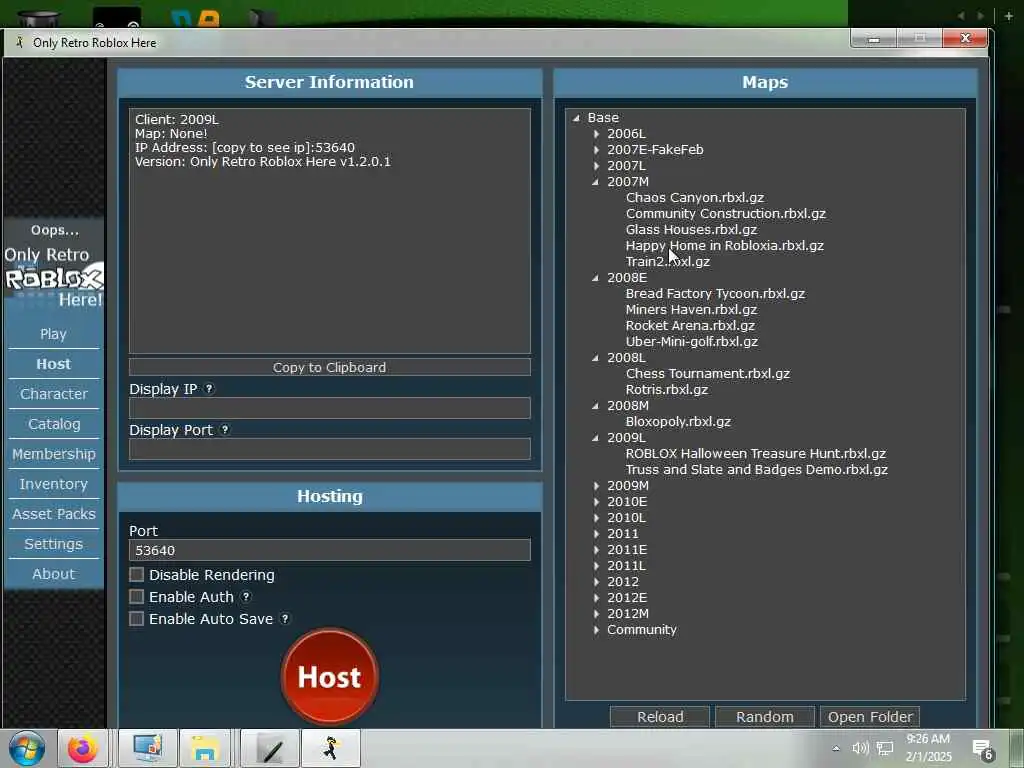The height and width of the screenshot is (768, 1024).
Task: Select Bloxopoly.rbxl.gz map
Action: [678, 421]
